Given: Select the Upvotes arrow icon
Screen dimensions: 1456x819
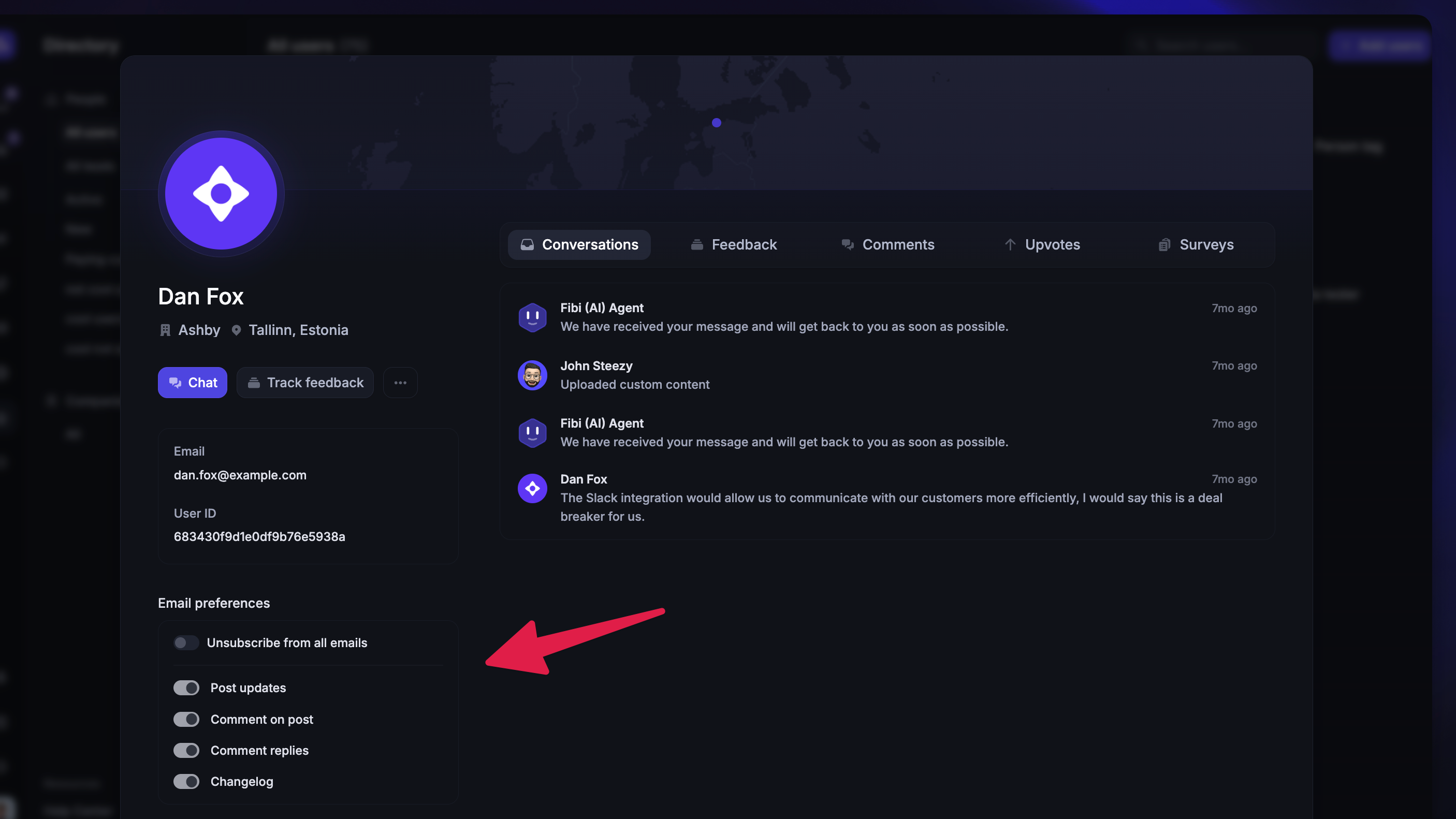Looking at the screenshot, I should click(x=1011, y=244).
